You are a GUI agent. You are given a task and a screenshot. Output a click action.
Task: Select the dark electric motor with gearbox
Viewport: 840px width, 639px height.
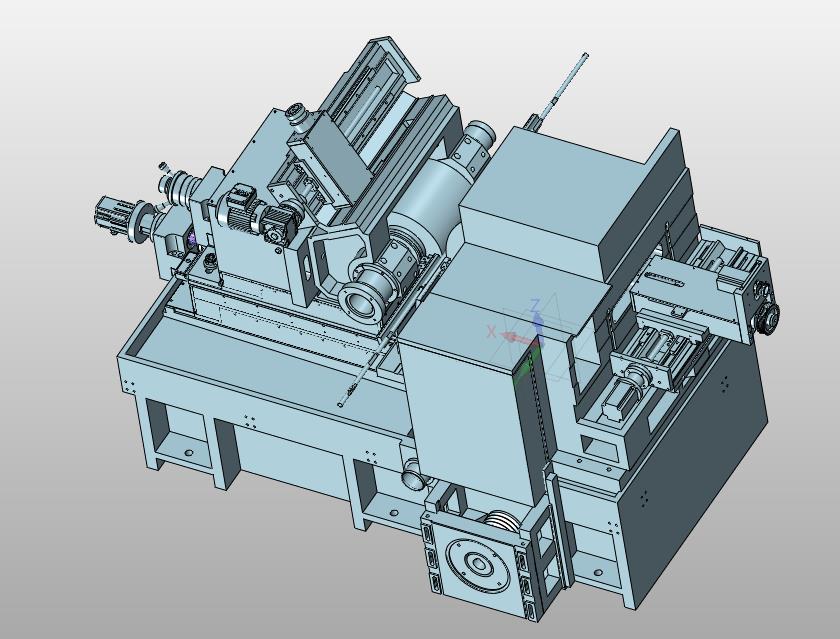click(258, 213)
